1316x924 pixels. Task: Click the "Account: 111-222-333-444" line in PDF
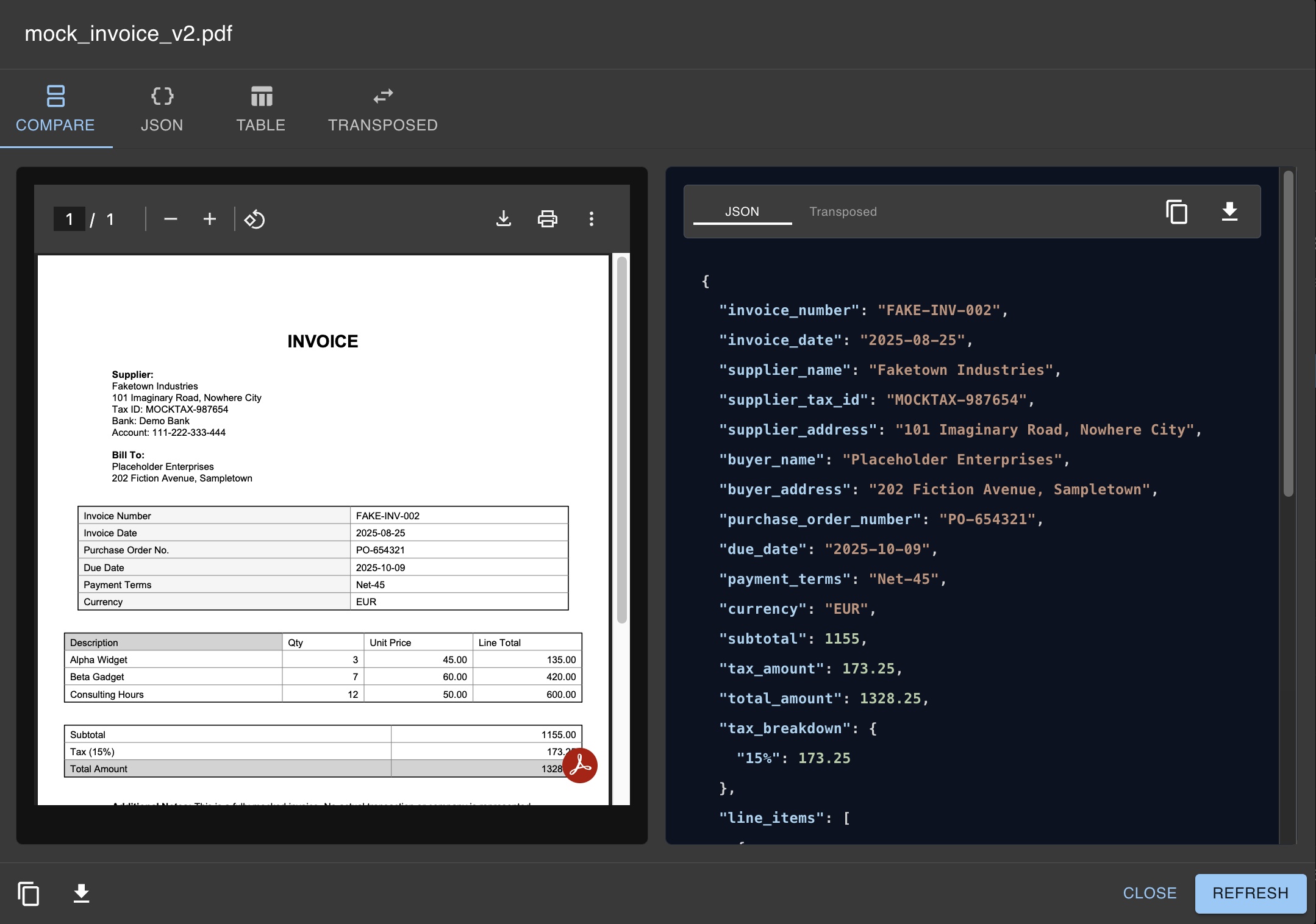169,432
